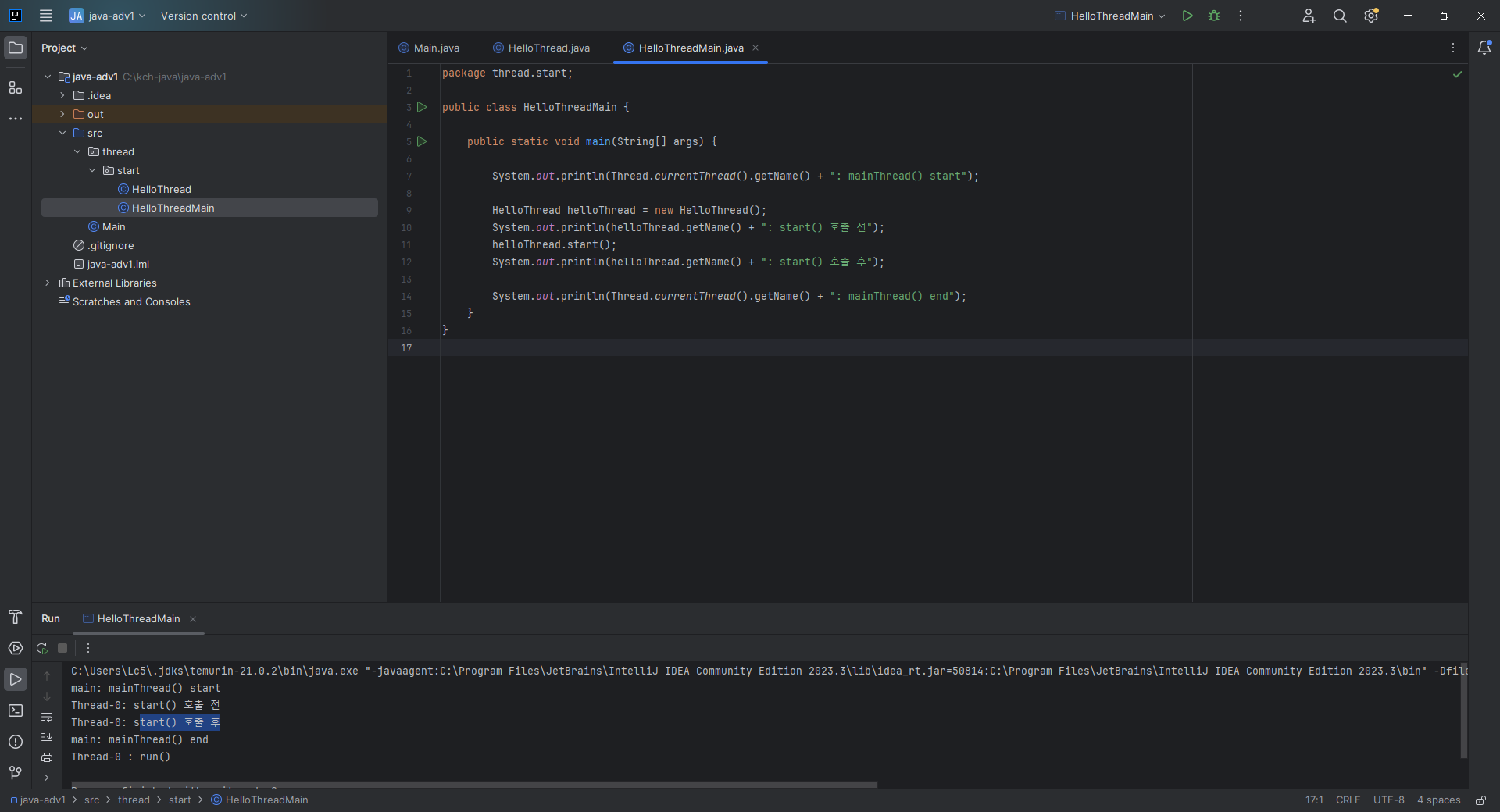Open Scratches and Consoles node
The height and width of the screenshot is (812, 1500).
click(124, 301)
